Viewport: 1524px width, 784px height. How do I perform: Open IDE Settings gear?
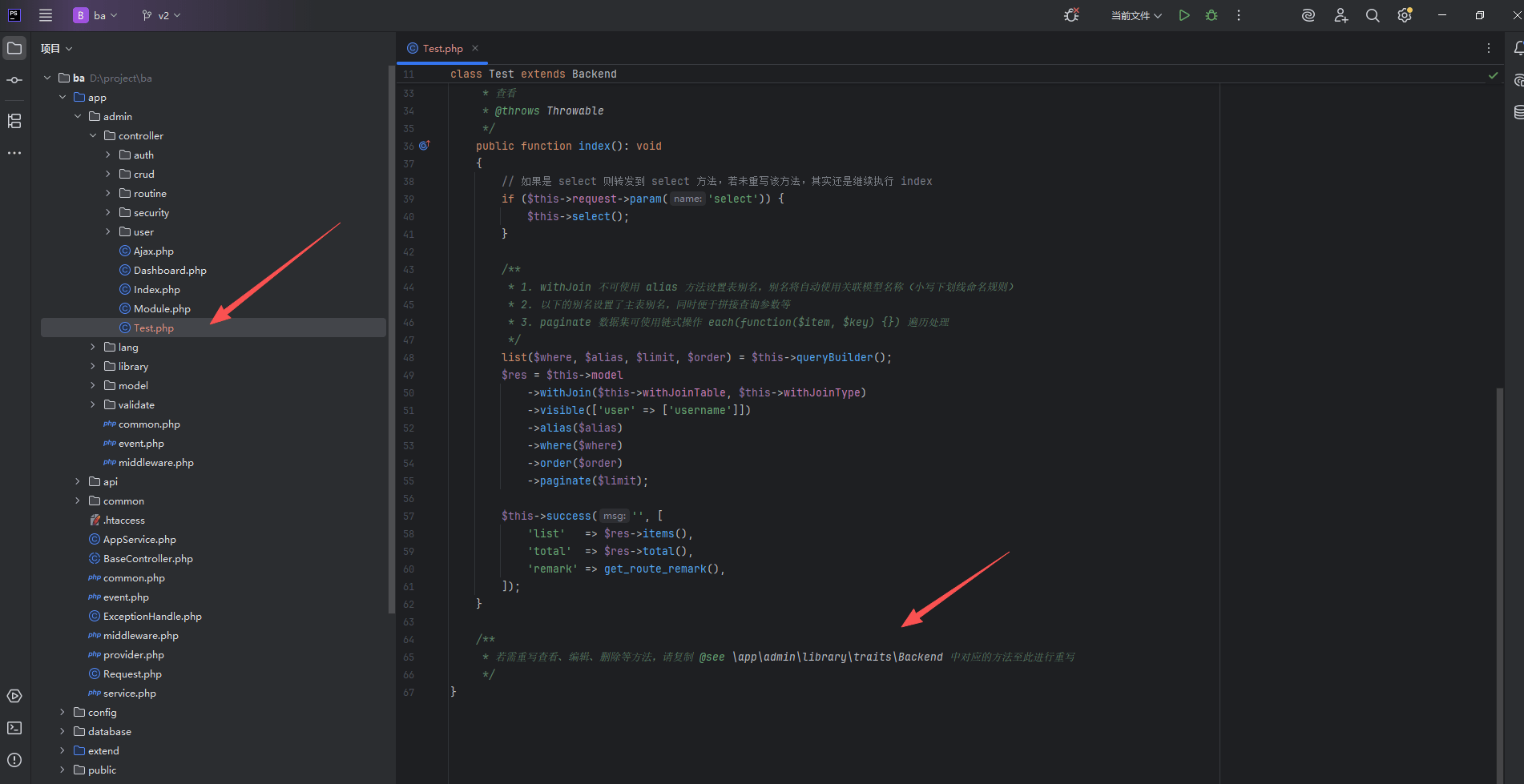point(1404,14)
